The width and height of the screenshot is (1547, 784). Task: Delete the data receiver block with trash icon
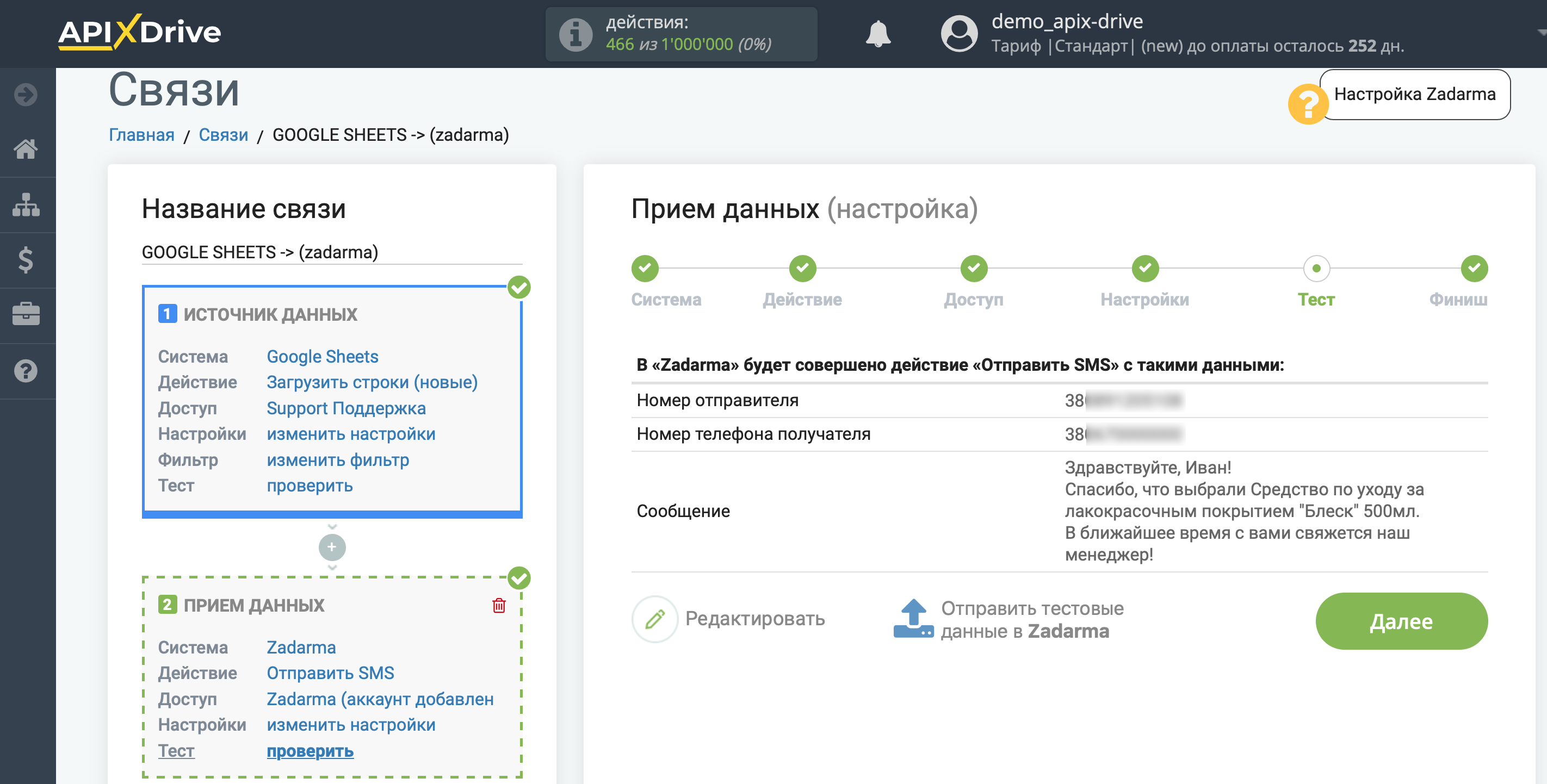click(499, 605)
